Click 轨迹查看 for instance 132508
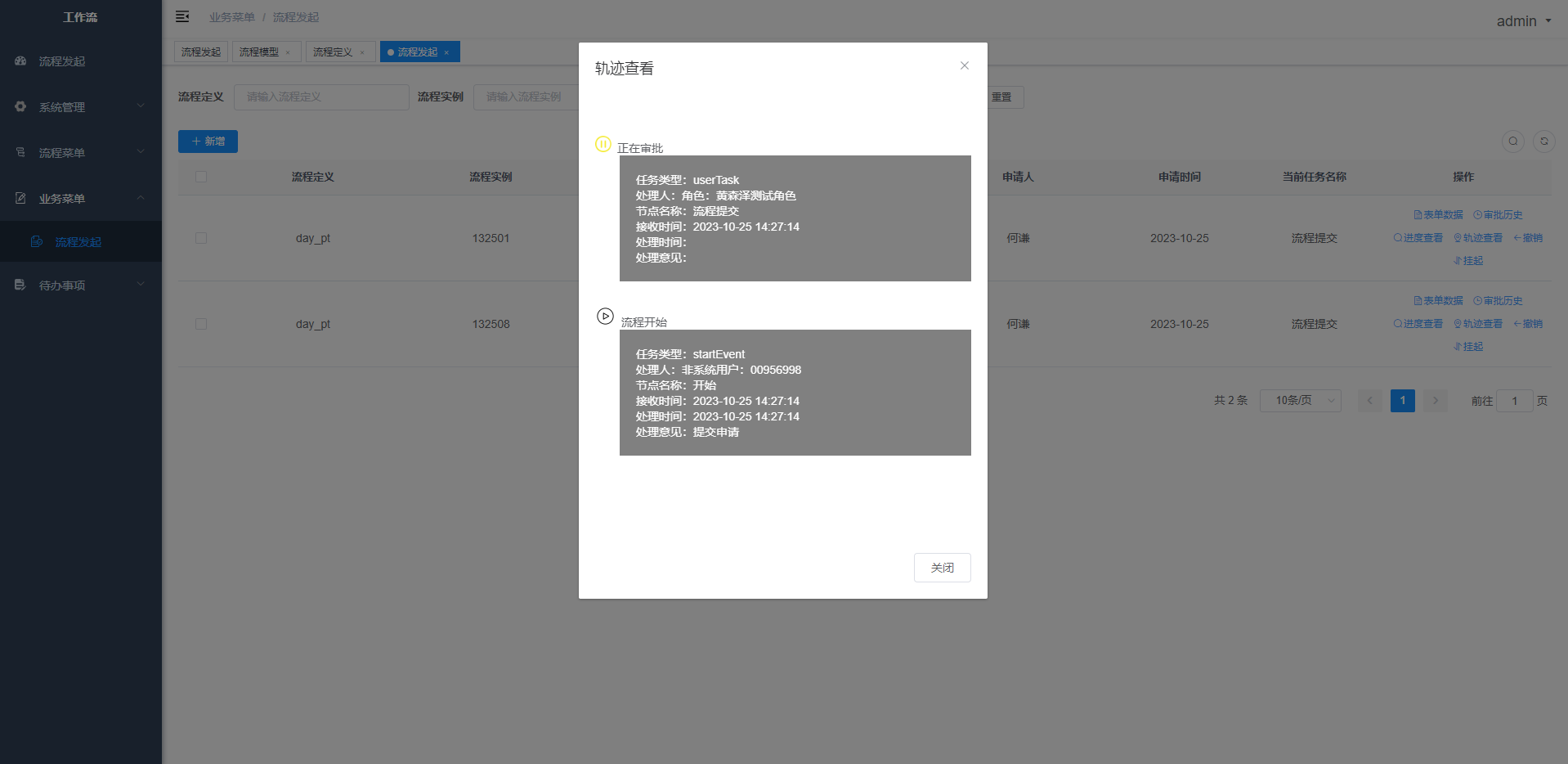The image size is (1568, 764). click(1478, 324)
